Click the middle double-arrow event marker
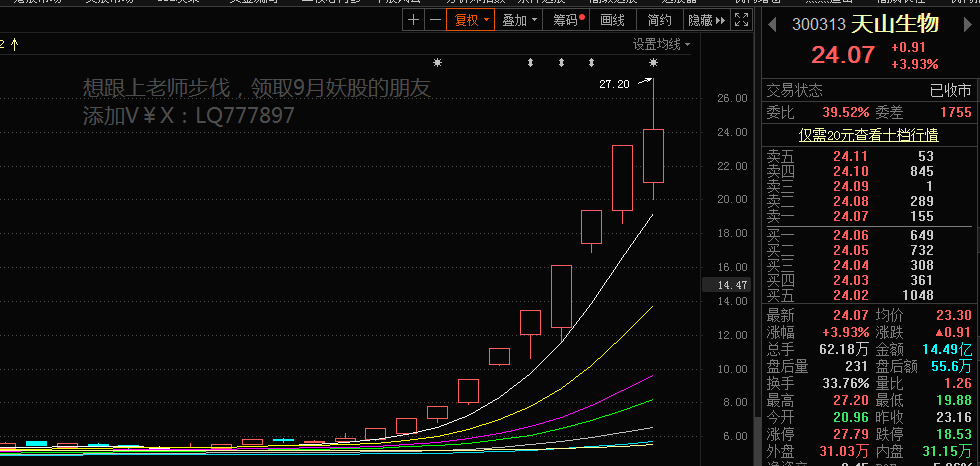The image size is (980, 466). click(x=561, y=62)
